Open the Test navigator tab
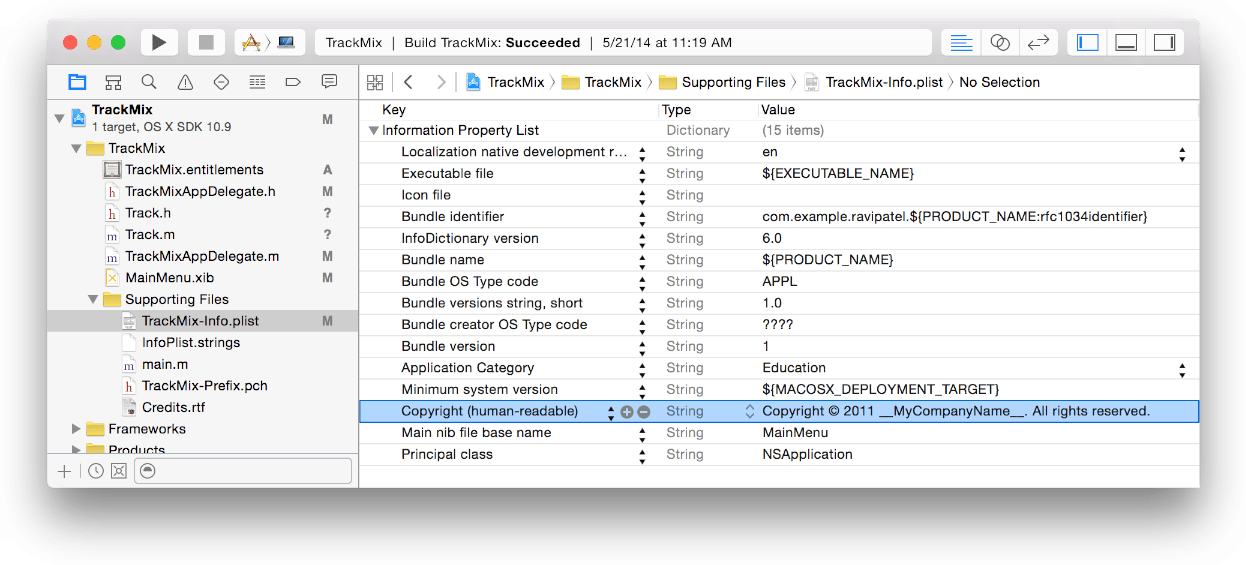 pos(221,82)
